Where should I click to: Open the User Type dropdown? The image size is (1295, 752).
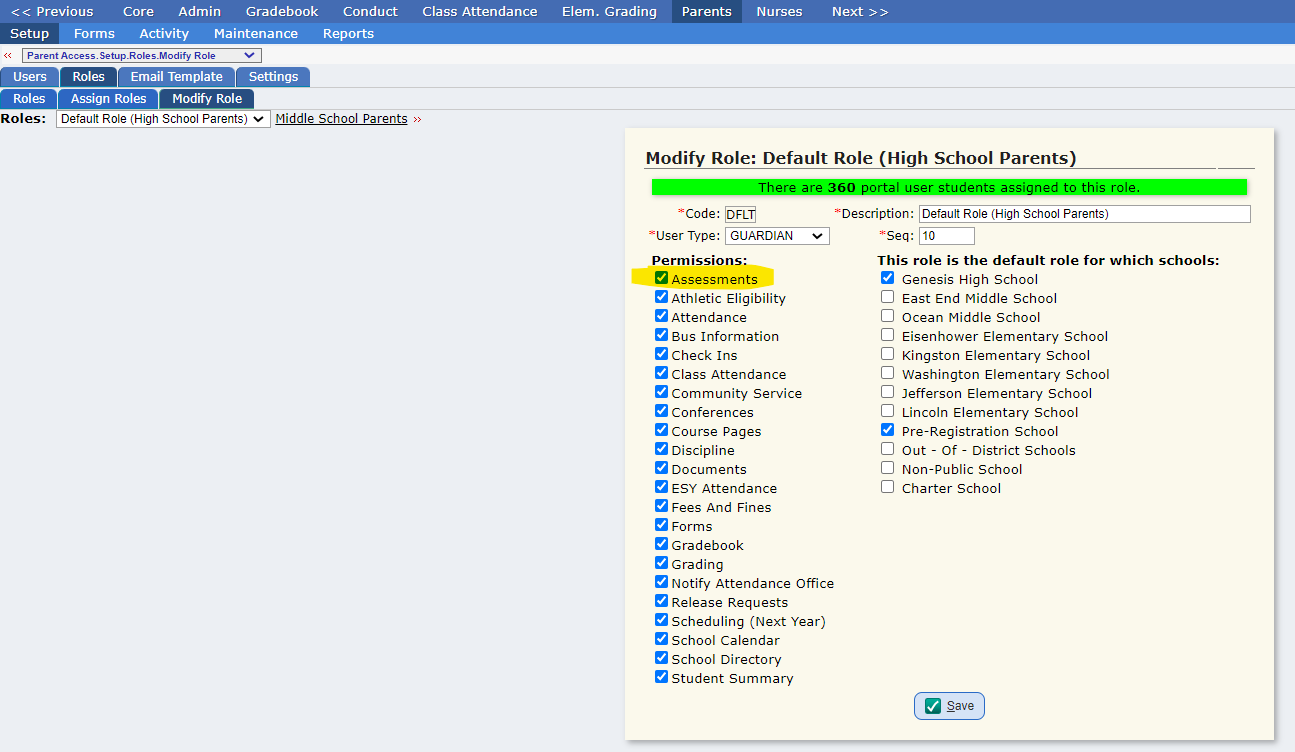777,235
